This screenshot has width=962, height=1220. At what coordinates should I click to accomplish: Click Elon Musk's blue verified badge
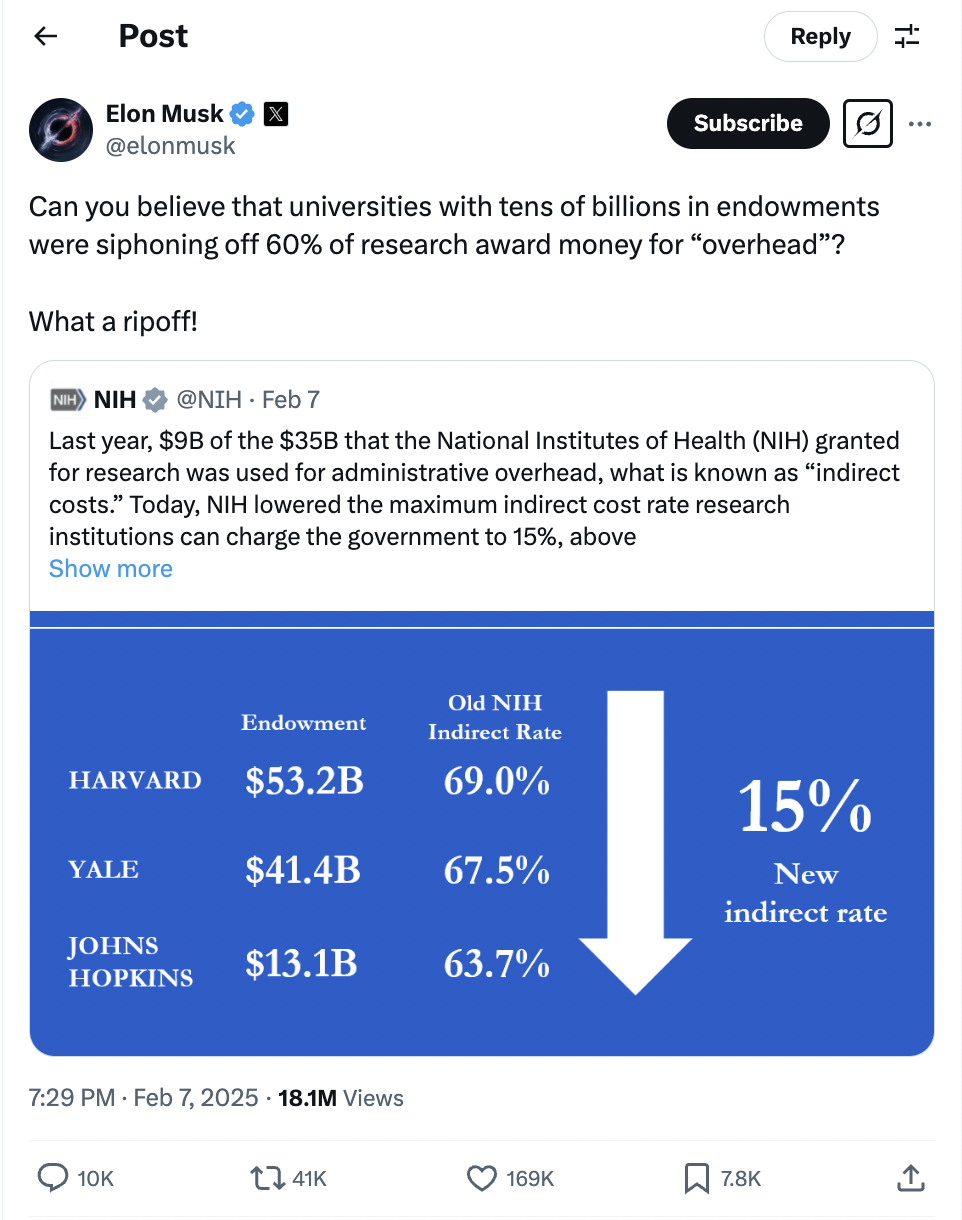click(x=244, y=114)
